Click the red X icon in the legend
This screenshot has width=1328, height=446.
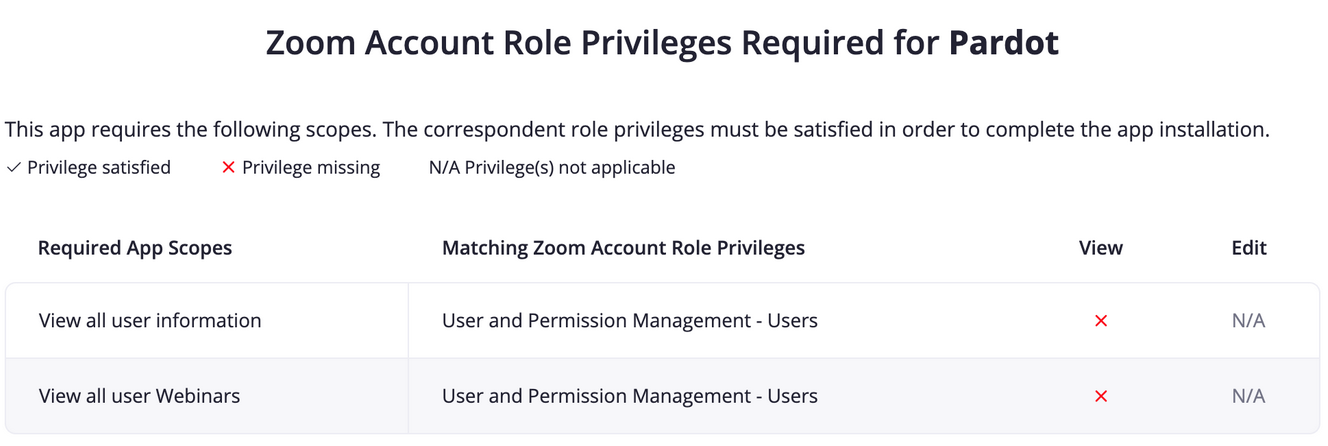pos(228,168)
